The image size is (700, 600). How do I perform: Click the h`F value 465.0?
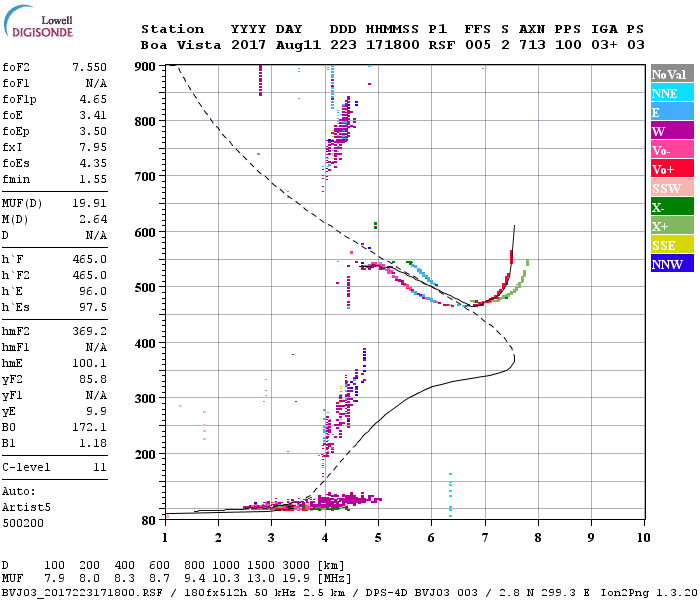89,259
